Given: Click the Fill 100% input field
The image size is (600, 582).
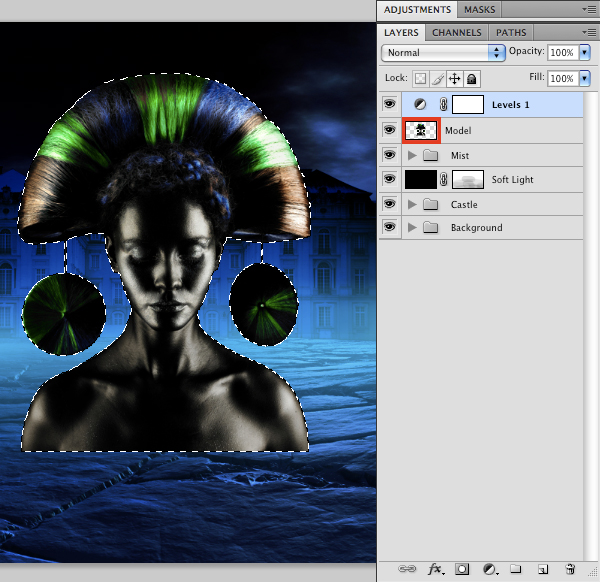Looking at the screenshot, I should click(563, 78).
